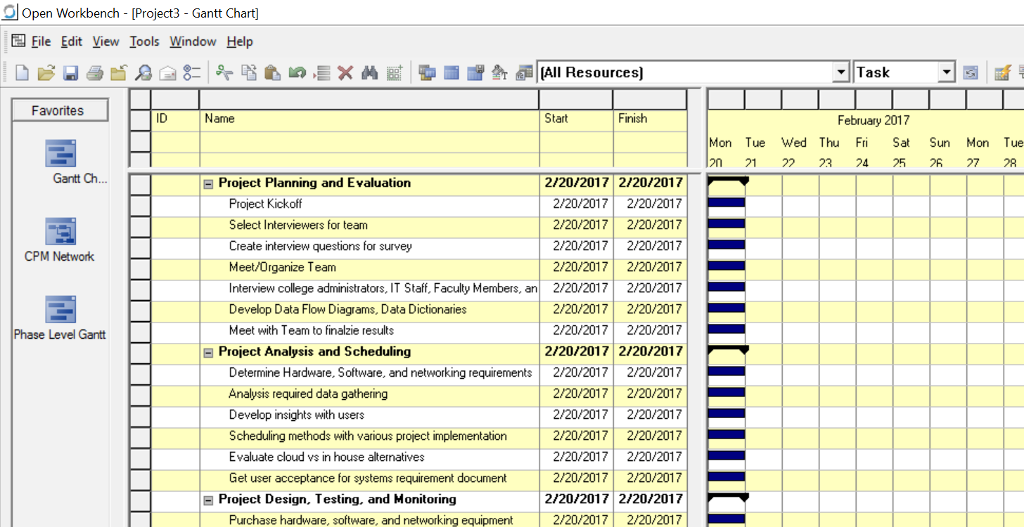The image size is (1024, 527).
Task: Click the blue table view icon
Action: [451, 72]
